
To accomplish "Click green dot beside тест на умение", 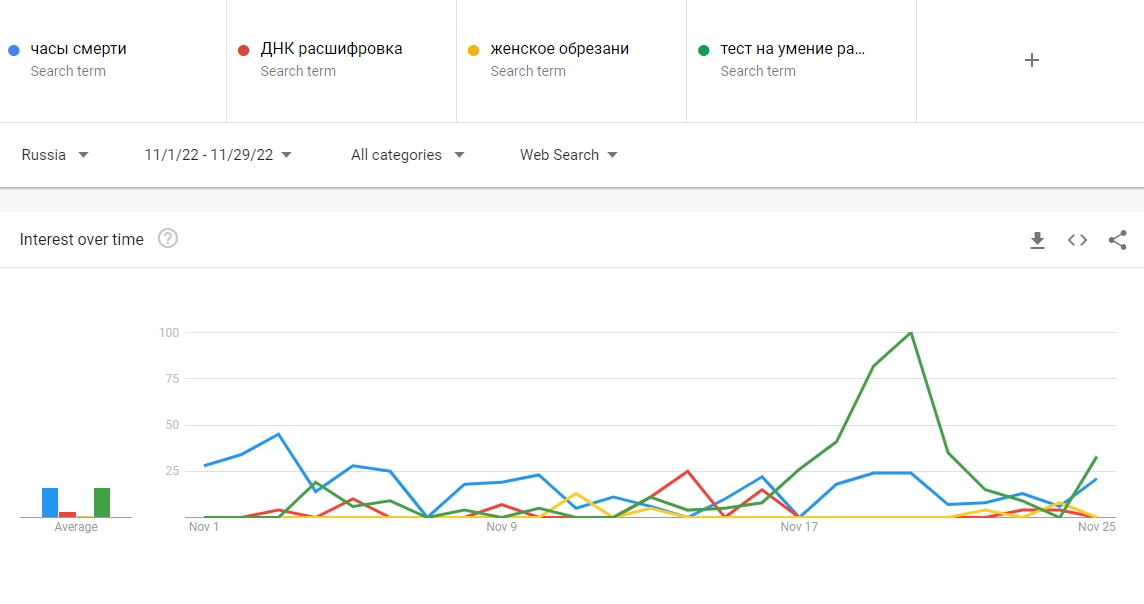I will click(703, 50).
